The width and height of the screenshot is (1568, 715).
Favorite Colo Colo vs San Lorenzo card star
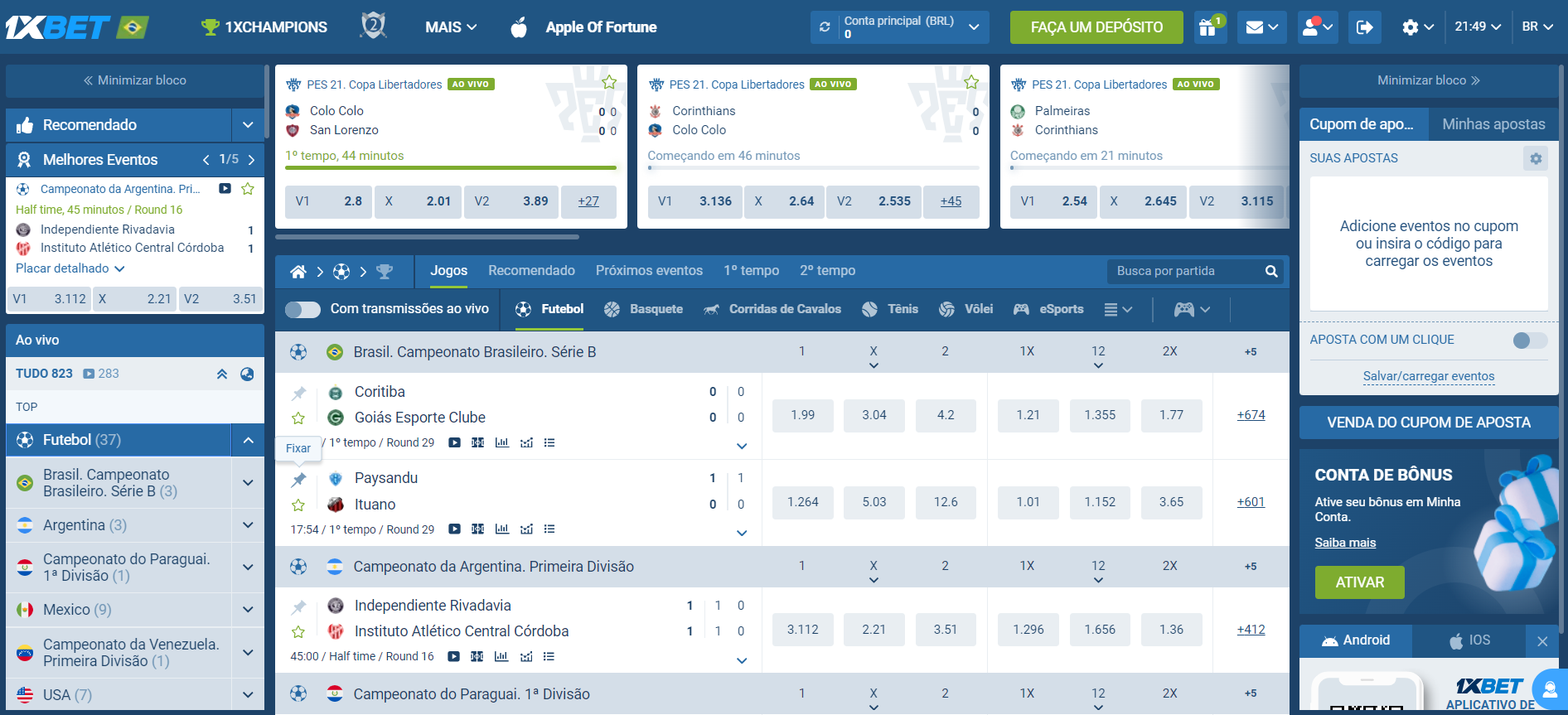coord(609,82)
